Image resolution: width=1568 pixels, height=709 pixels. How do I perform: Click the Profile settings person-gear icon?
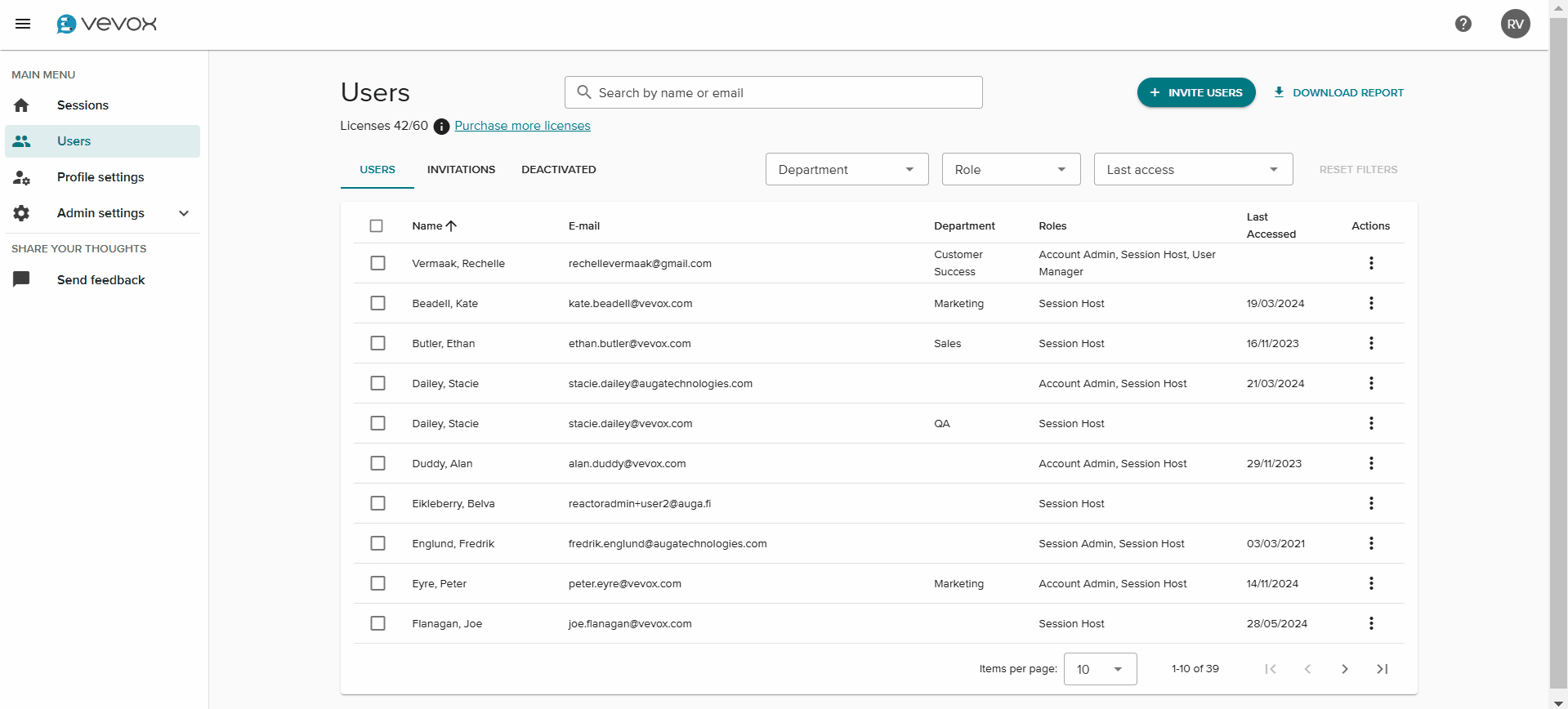21,177
